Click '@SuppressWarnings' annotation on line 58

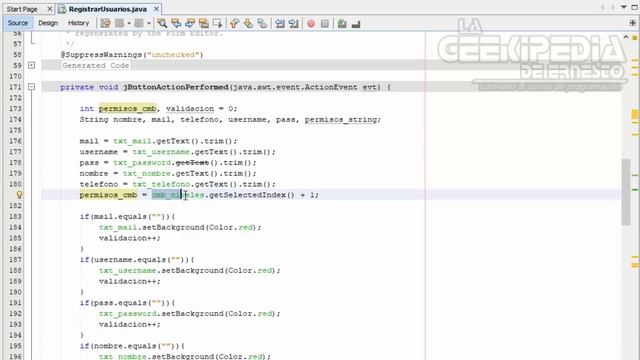[x=101, y=55]
